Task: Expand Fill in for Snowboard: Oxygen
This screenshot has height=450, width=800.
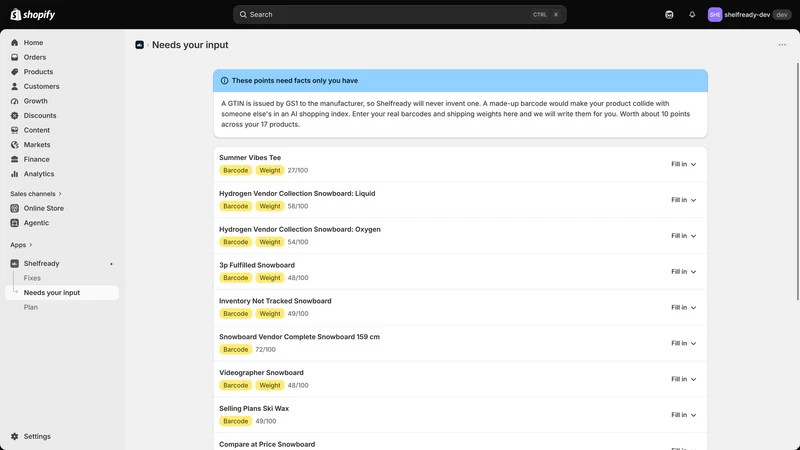Action: [x=684, y=236]
